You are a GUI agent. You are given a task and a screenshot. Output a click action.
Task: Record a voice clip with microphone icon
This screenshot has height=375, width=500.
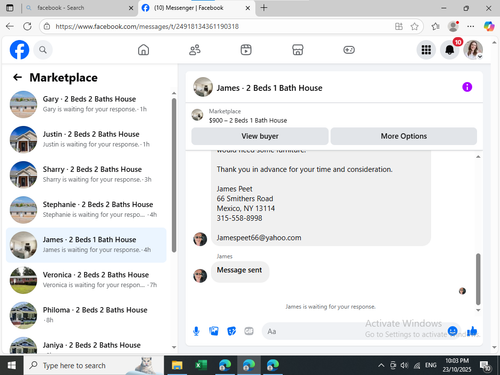coord(196,331)
